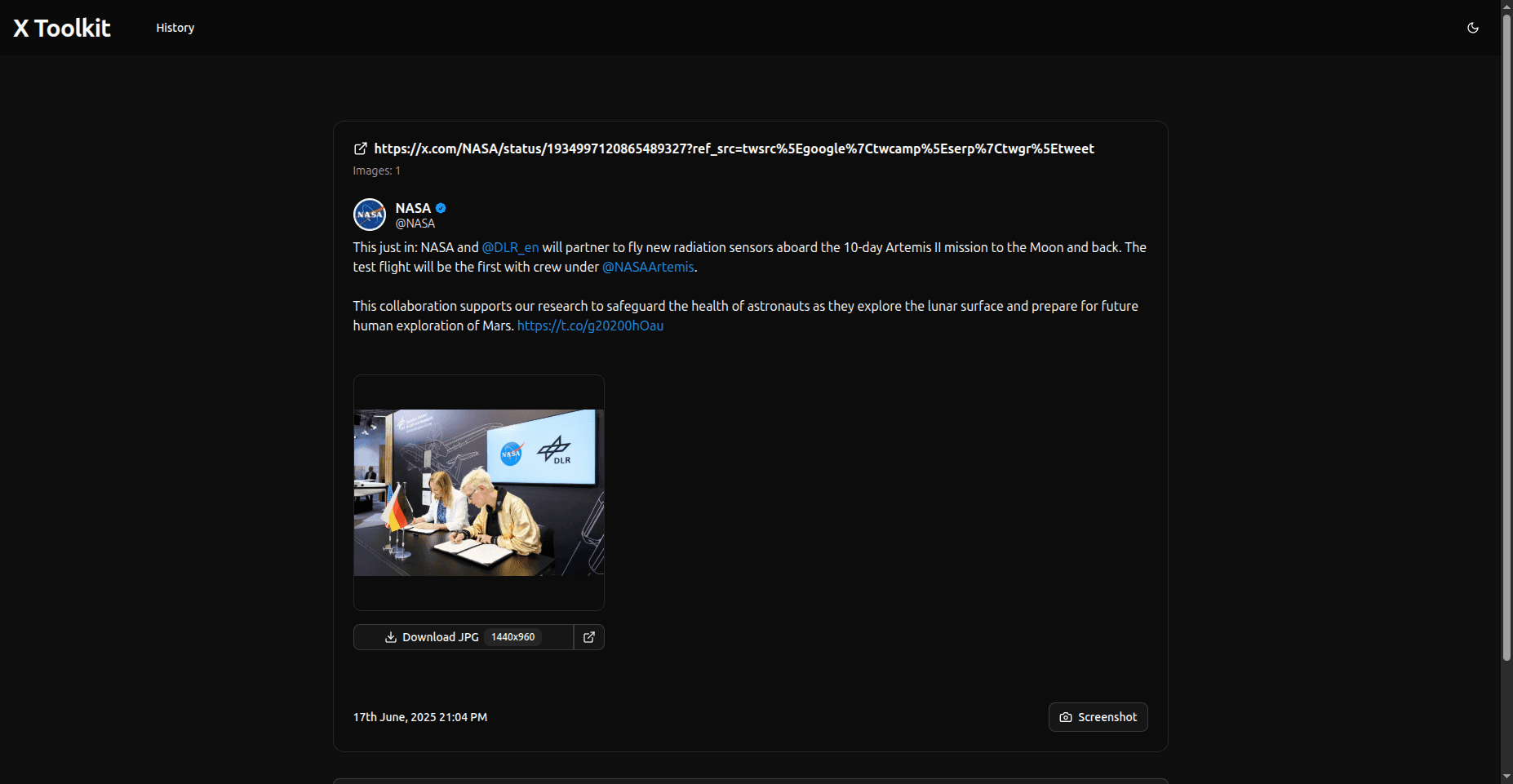Click the vertical scrollbar thumb
This screenshot has height=784, width=1513.
(1506, 334)
